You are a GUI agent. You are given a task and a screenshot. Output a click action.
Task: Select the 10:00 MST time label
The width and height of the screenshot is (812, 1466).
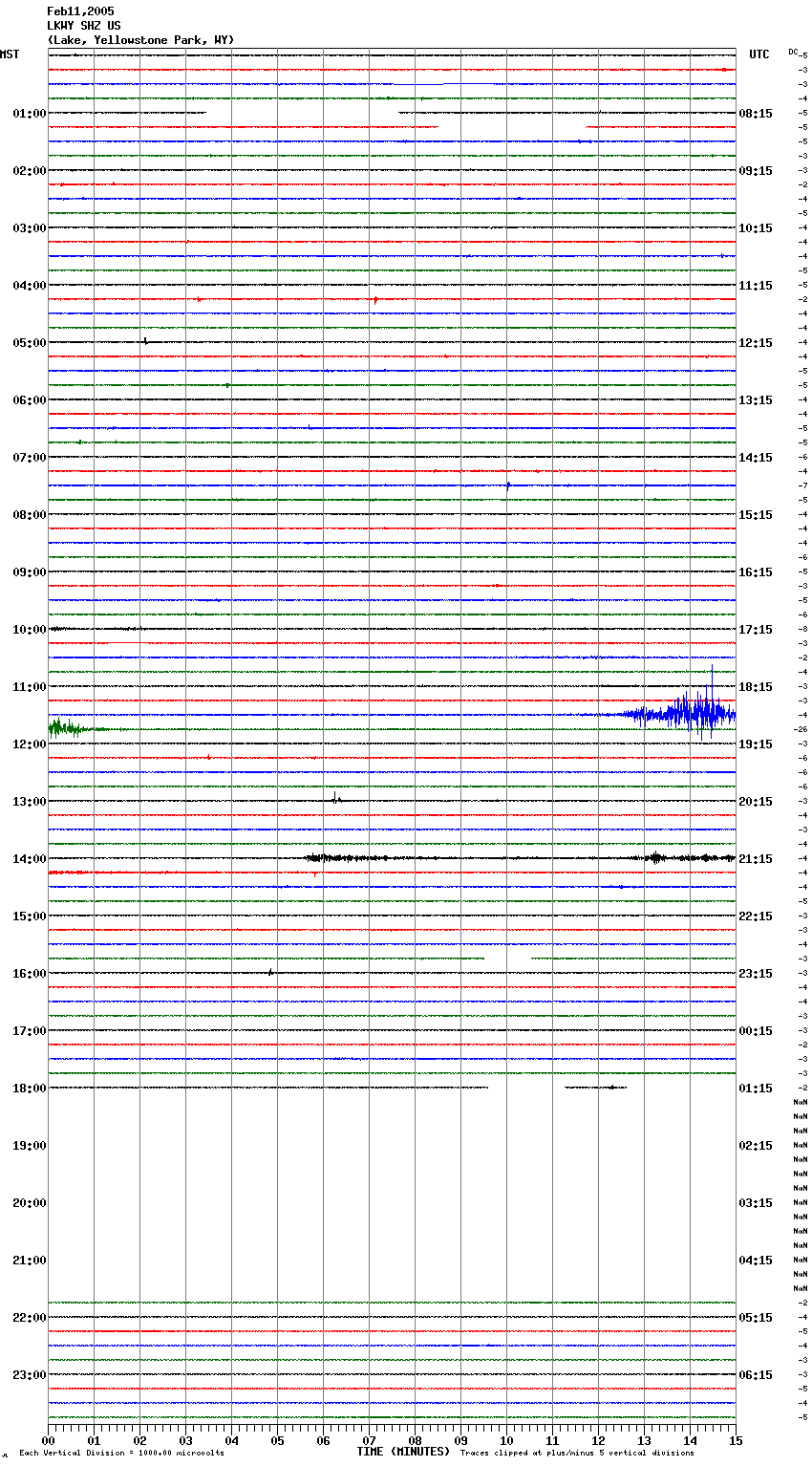pyautogui.click(x=30, y=630)
